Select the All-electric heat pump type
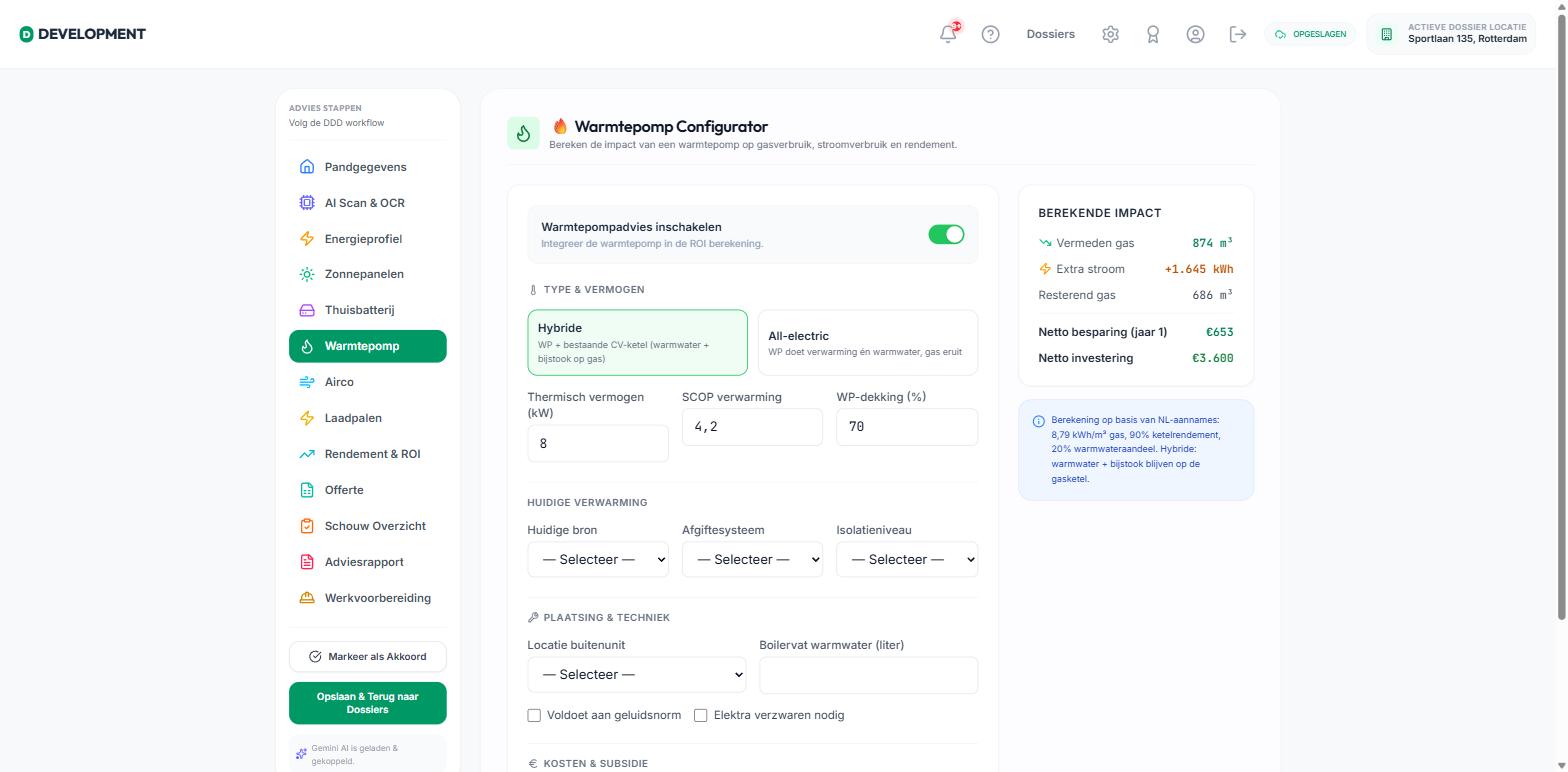 (868, 343)
